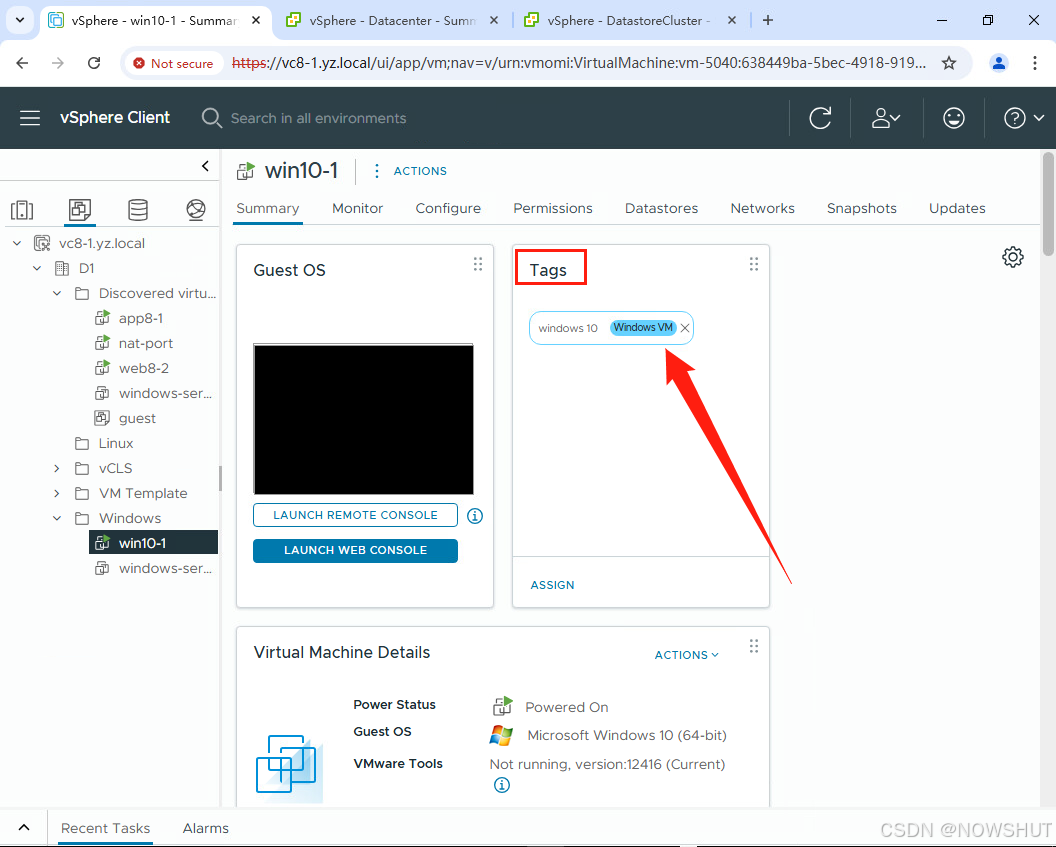The image size is (1056, 847).
Task: Click the three-dot icon beside ACTIONS
Action: [x=376, y=171]
